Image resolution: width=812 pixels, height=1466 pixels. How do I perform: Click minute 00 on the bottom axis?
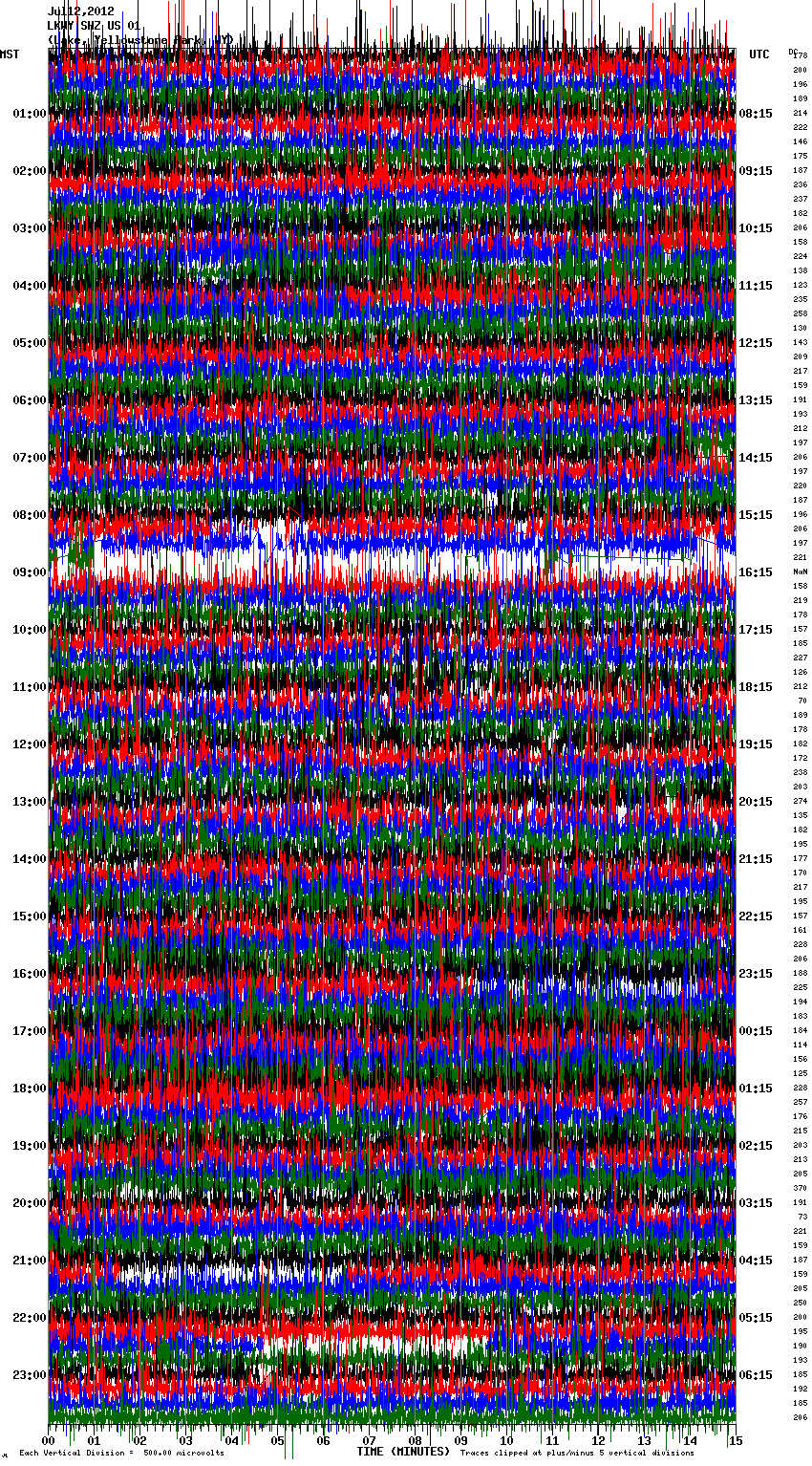[x=49, y=1441]
